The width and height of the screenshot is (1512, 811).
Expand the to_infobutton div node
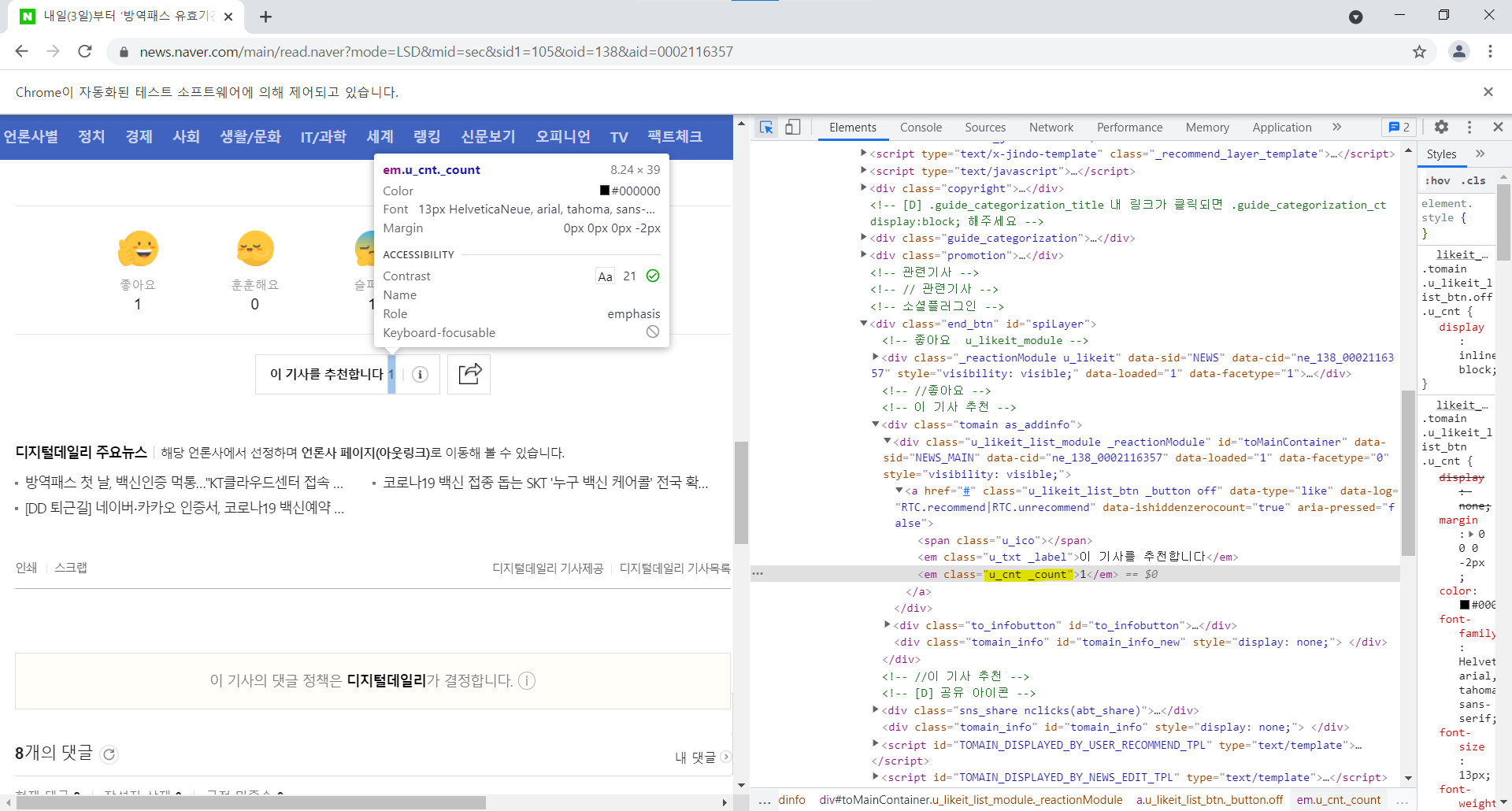tap(888, 624)
